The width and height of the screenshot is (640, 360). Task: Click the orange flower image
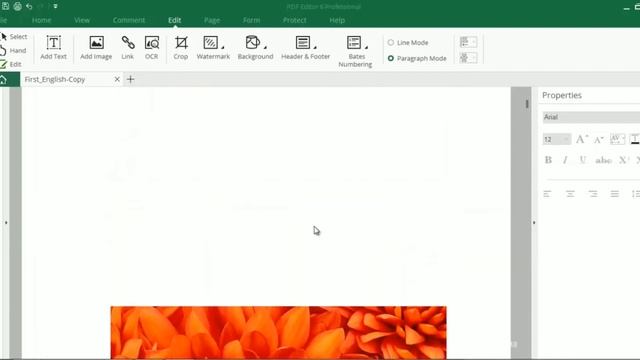[278, 333]
